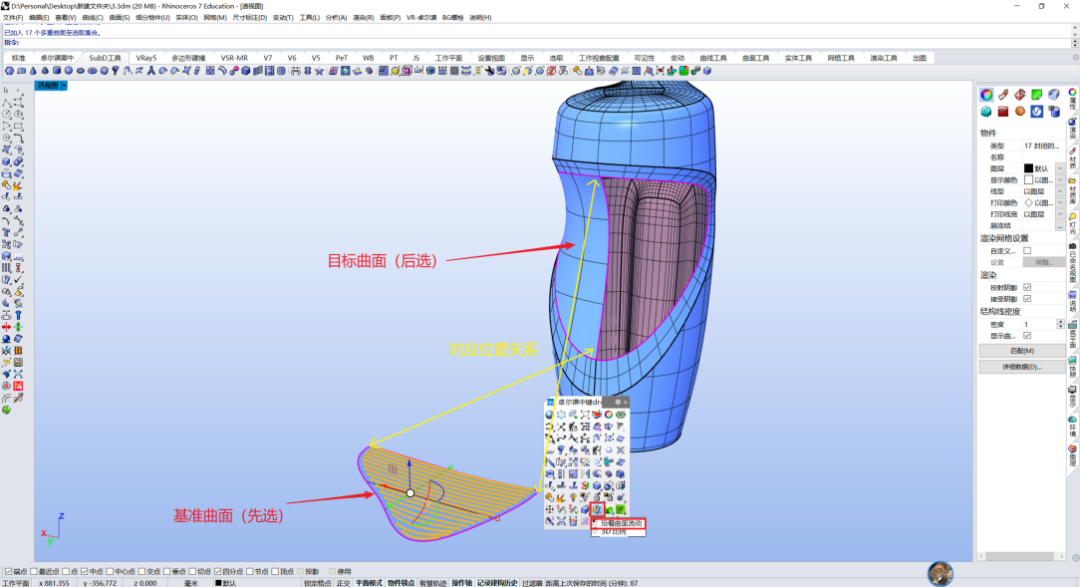The image size is (1080, 587).
Task: Click the black 图层 layer color swatch
Action: click(1028, 169)
